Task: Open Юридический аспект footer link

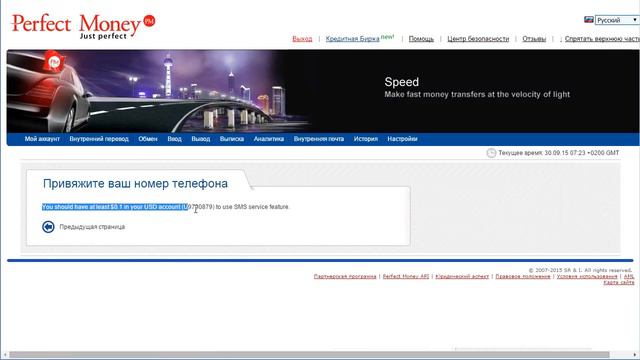Action: (462, 276)
